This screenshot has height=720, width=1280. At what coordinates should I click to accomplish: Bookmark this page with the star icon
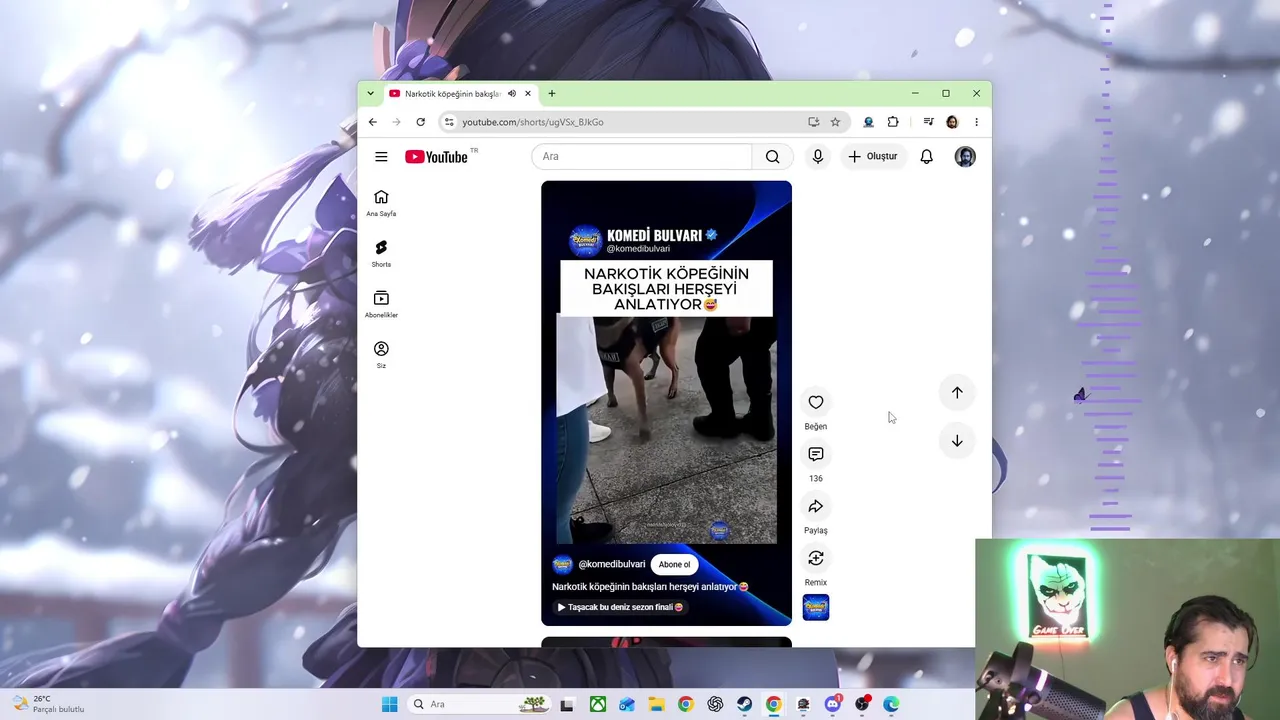point(835,122)
